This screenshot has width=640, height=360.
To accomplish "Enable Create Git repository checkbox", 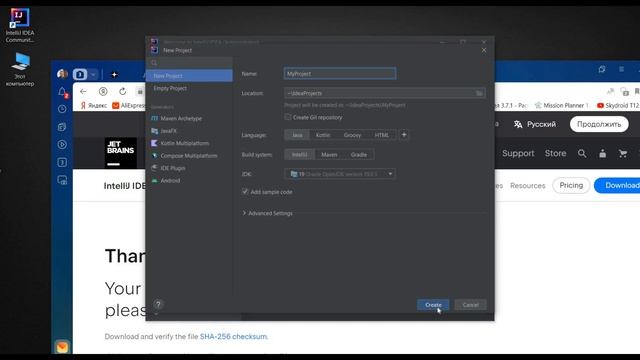I will (x=288, y=117).
